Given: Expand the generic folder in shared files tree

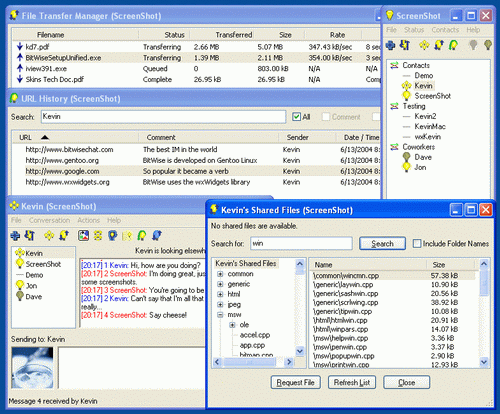Looking at the screenshot, I should click(220, 284).
